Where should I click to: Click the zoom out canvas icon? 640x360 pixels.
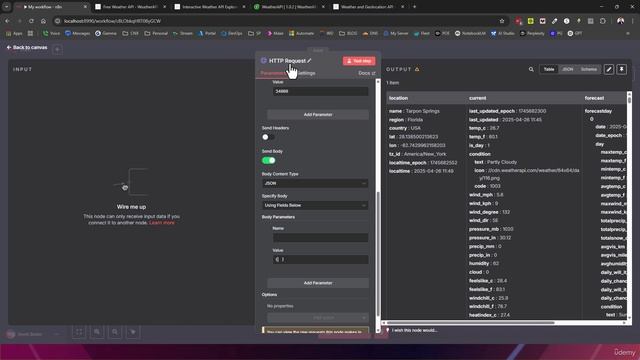pyautogui.click(x=115, y=332)
